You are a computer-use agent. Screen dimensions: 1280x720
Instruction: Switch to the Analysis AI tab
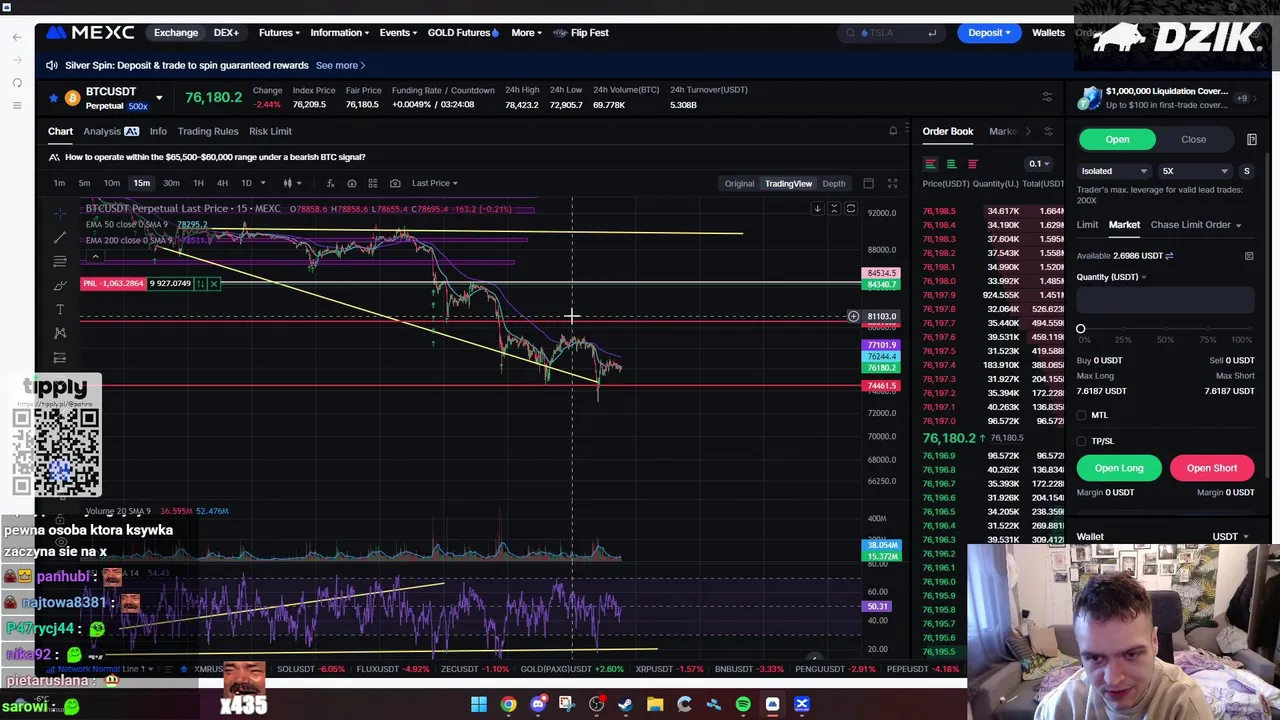[111, 131]
